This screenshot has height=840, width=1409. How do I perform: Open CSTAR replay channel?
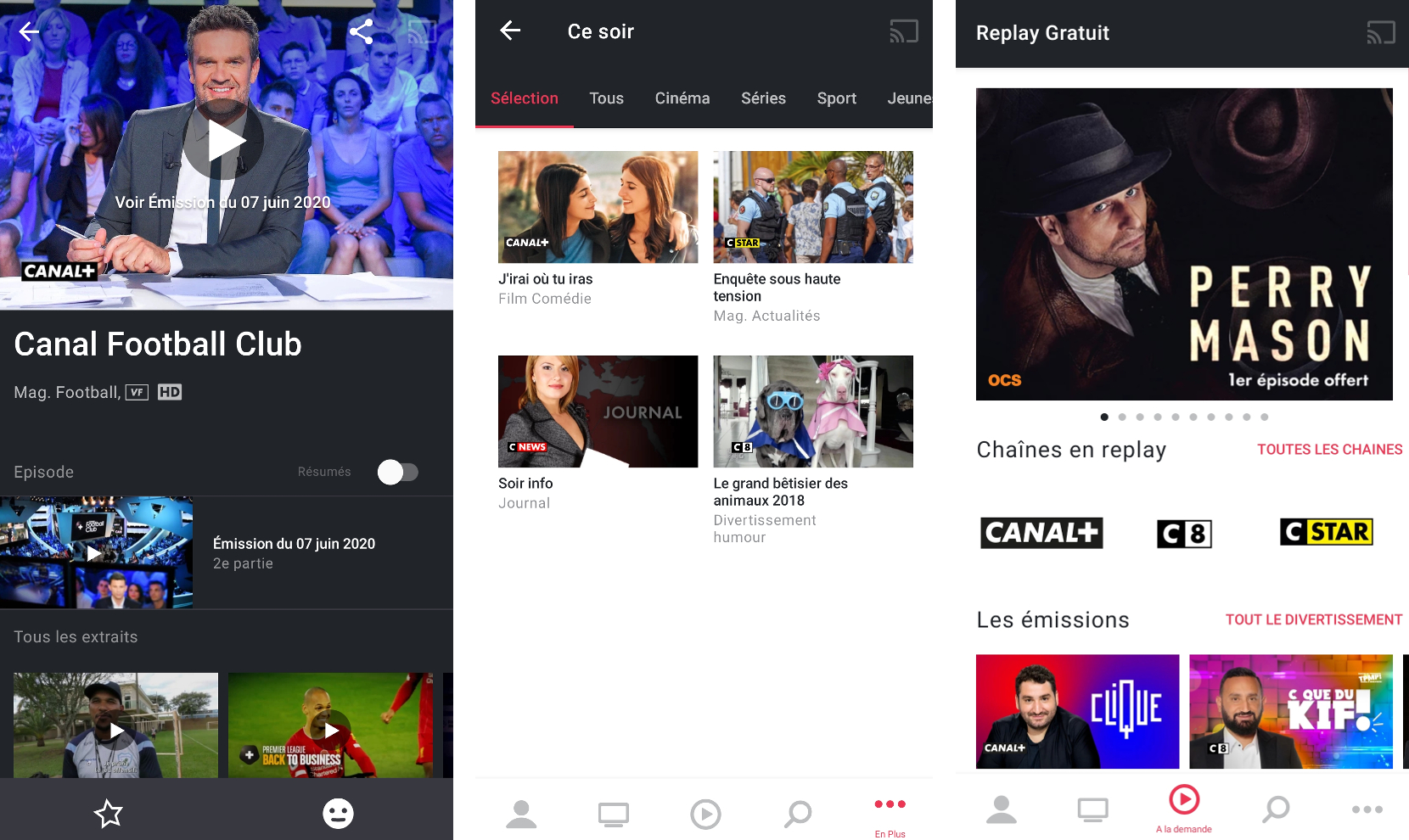(1327, 532)
